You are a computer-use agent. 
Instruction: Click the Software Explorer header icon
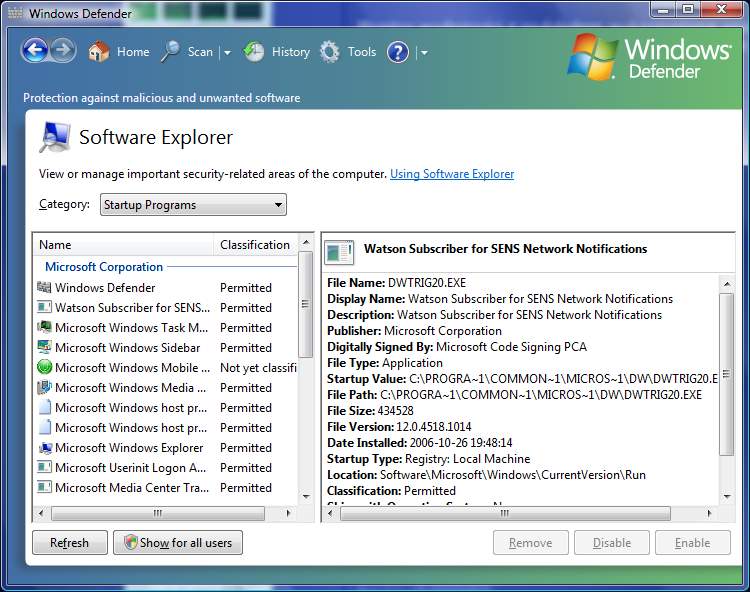[x=55, y=137]
